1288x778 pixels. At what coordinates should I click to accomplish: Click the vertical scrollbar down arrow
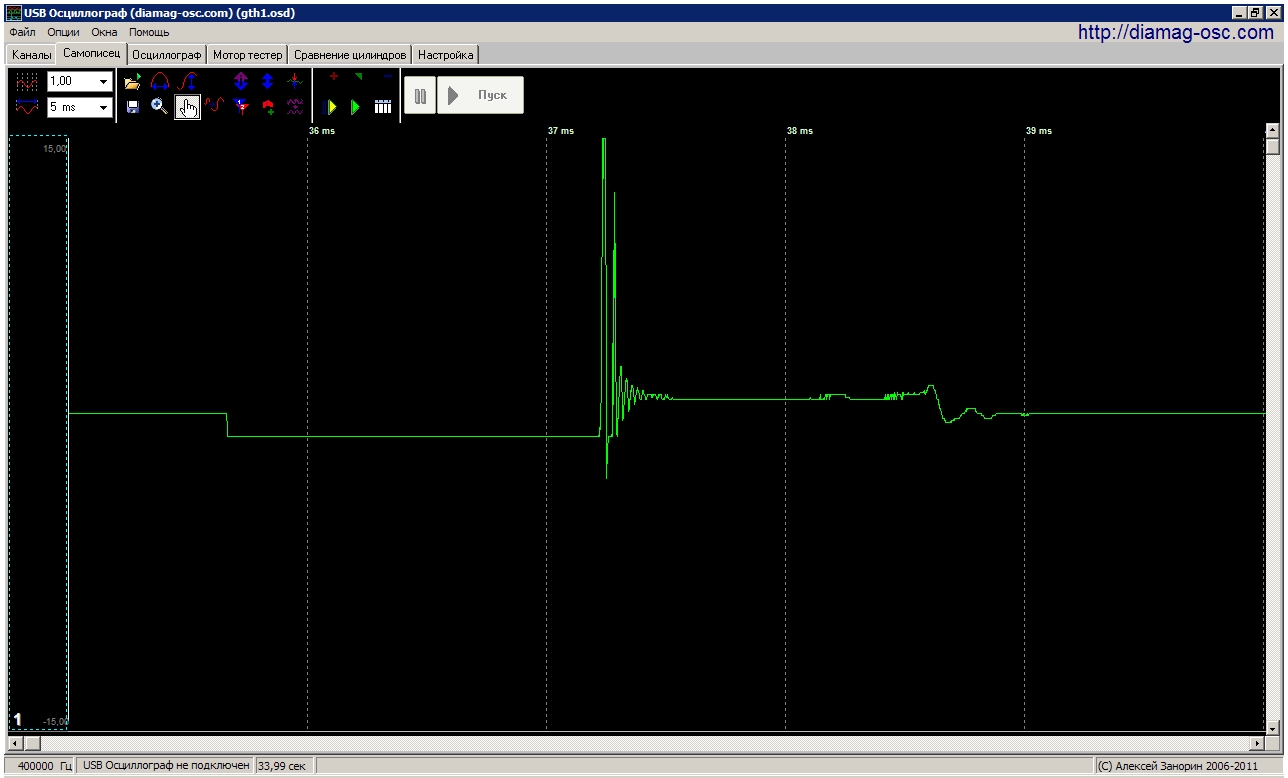click(x=1273, y=728)
